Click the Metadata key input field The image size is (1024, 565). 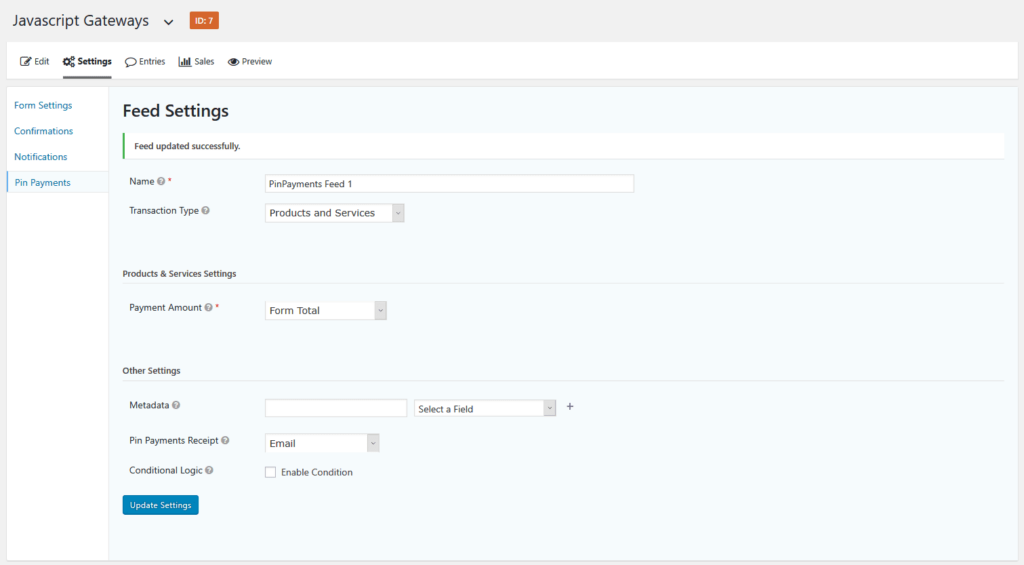click(336, 408)
